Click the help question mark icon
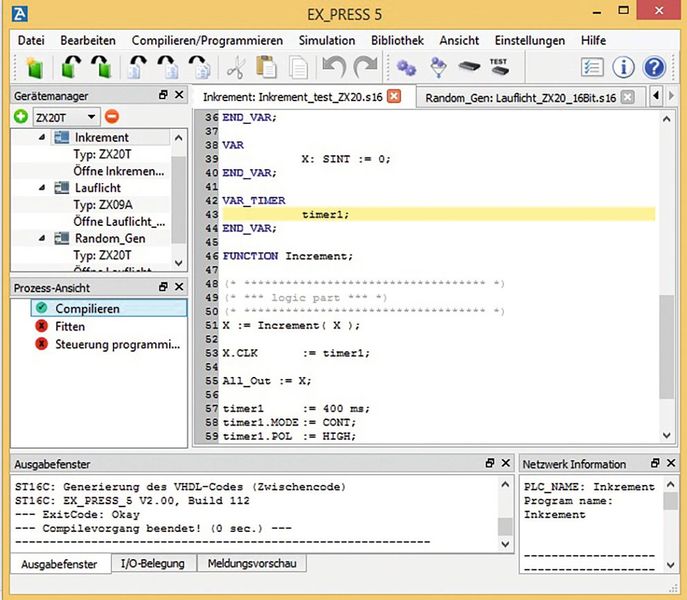Image resolution: width=687 pixels, height=600 pixels. pyautogui.click(x=654, y=67)
